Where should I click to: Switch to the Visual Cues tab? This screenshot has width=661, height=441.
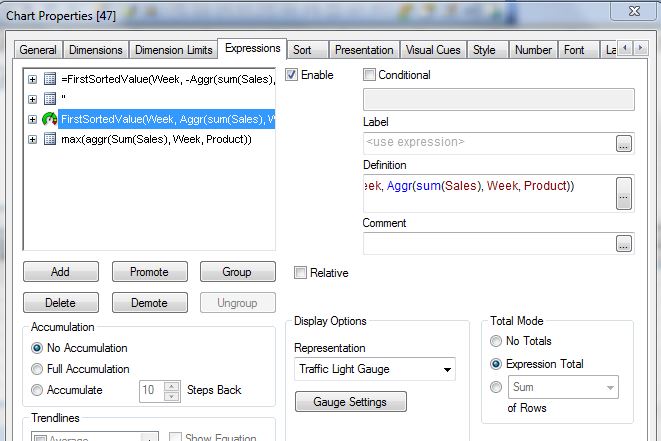(433, 50)
